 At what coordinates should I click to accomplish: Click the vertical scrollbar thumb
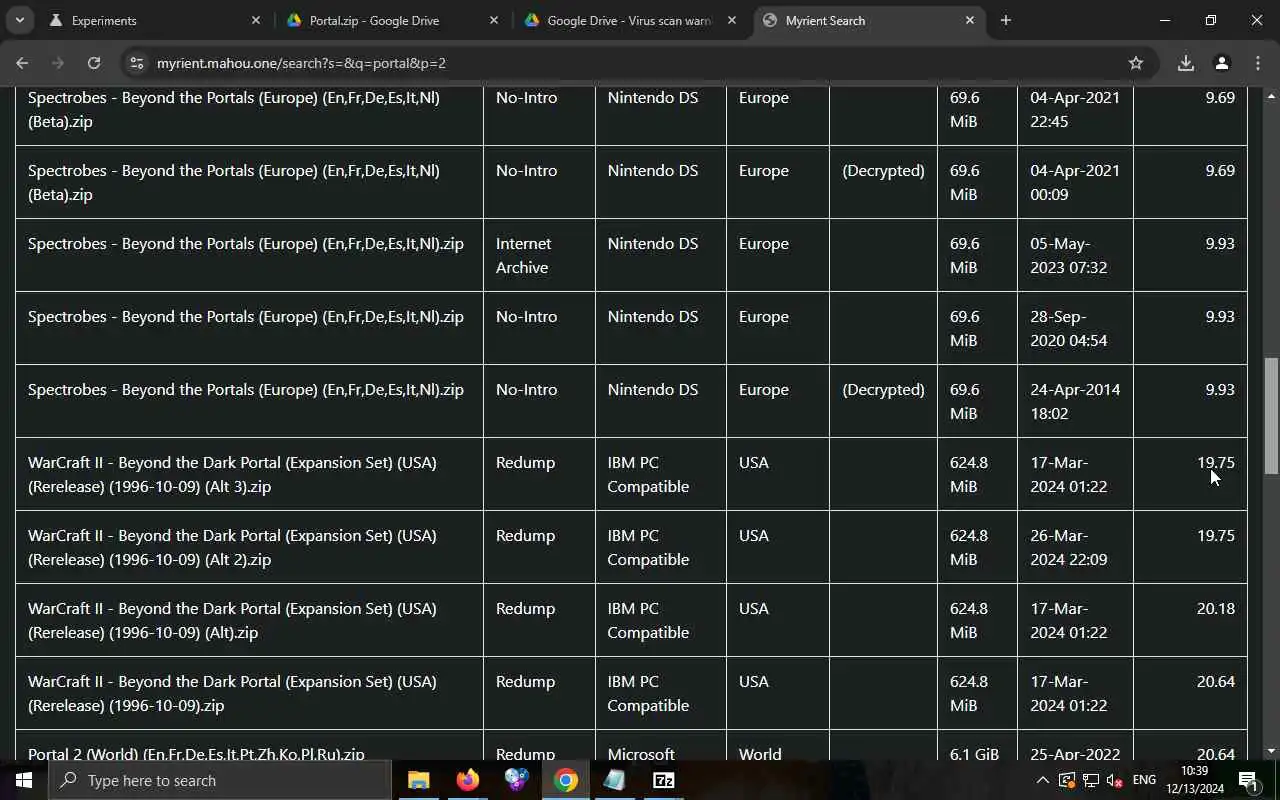[1271, 415]
